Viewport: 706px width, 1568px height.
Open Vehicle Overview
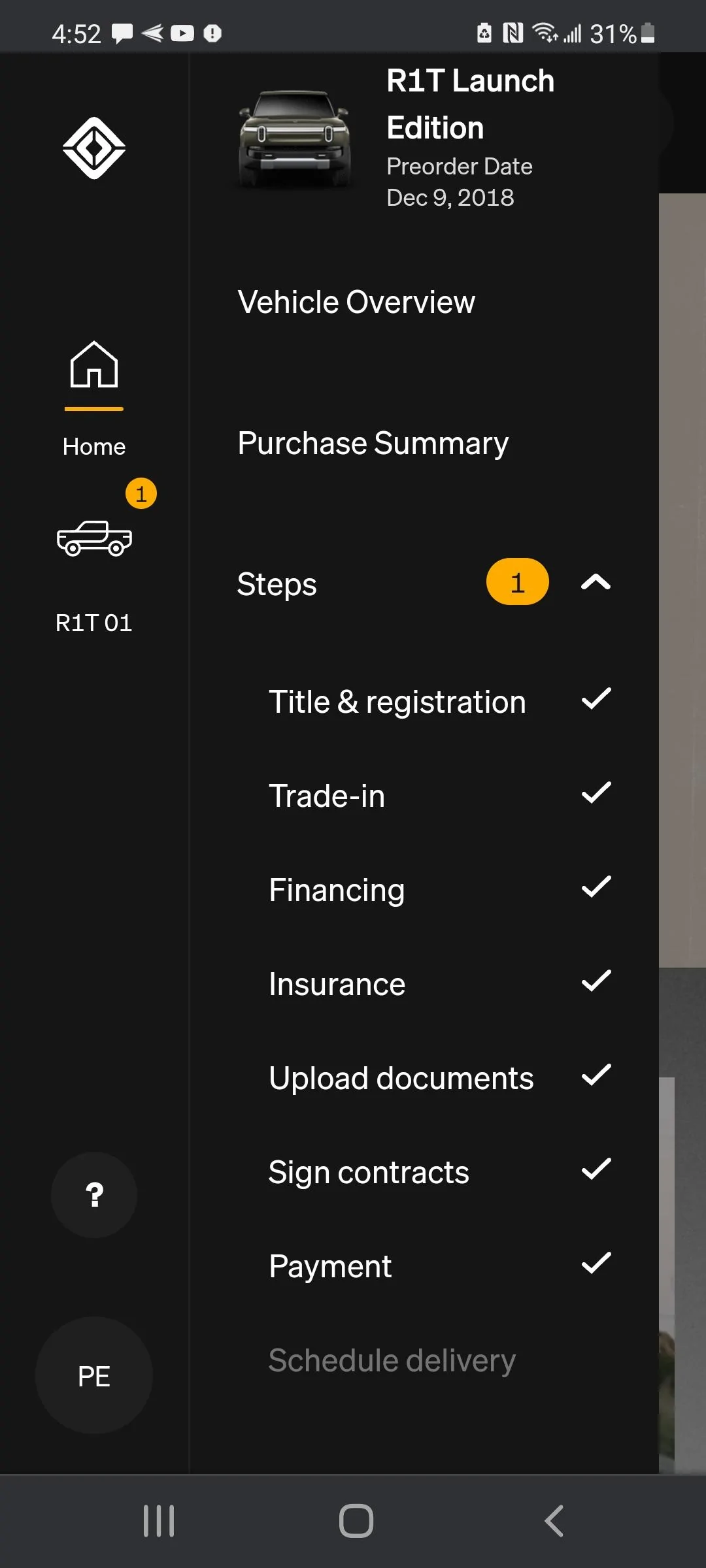pos(356,302)
